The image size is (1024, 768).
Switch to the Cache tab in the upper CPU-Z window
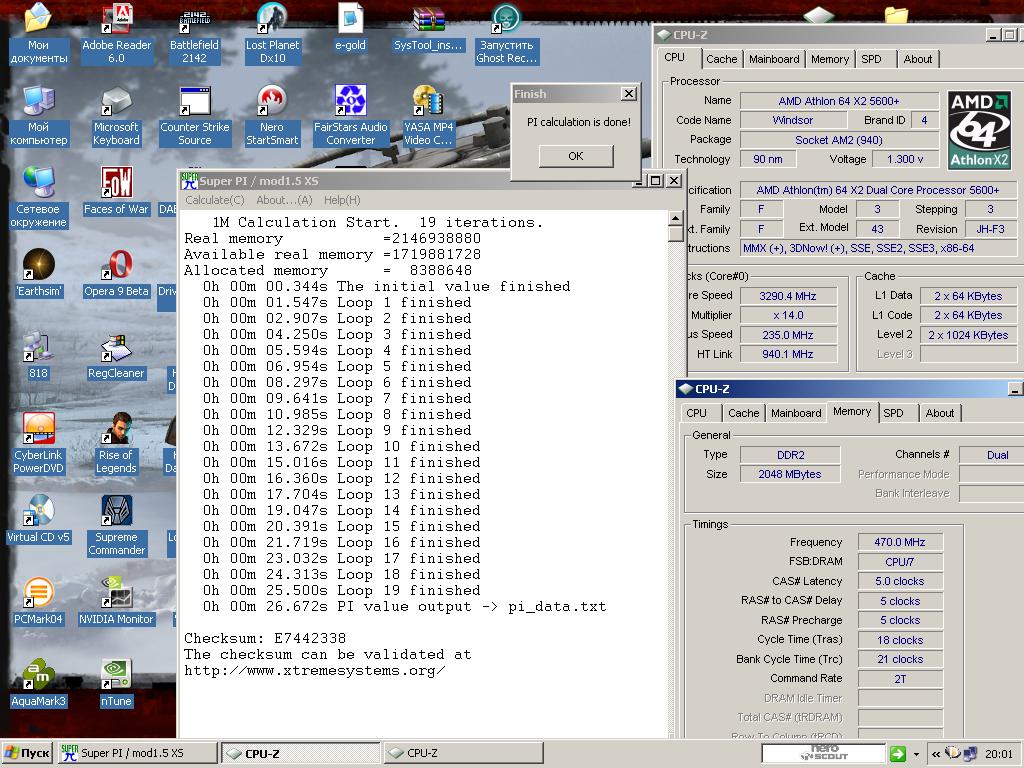pyautogui.click(x=722, y=59)
